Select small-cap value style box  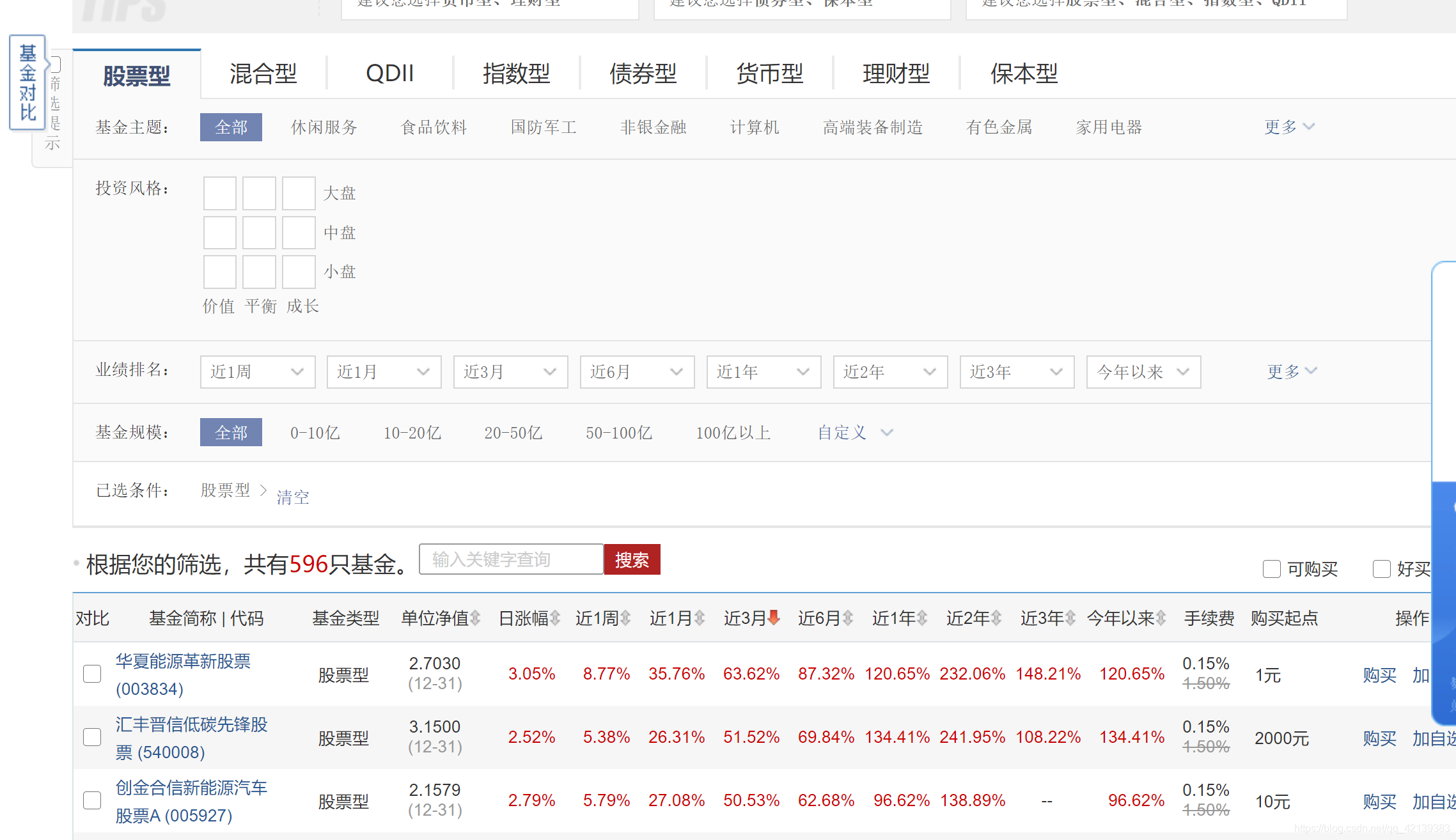point(220,272)
